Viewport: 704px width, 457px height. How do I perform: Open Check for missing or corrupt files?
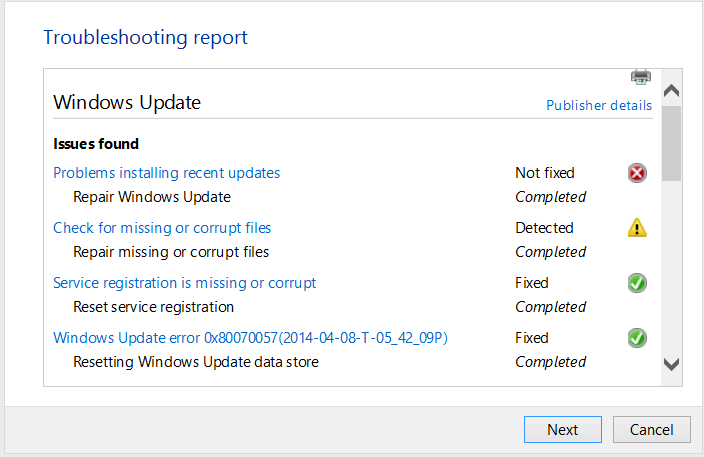pyautogui.click(x=162, y=228)
